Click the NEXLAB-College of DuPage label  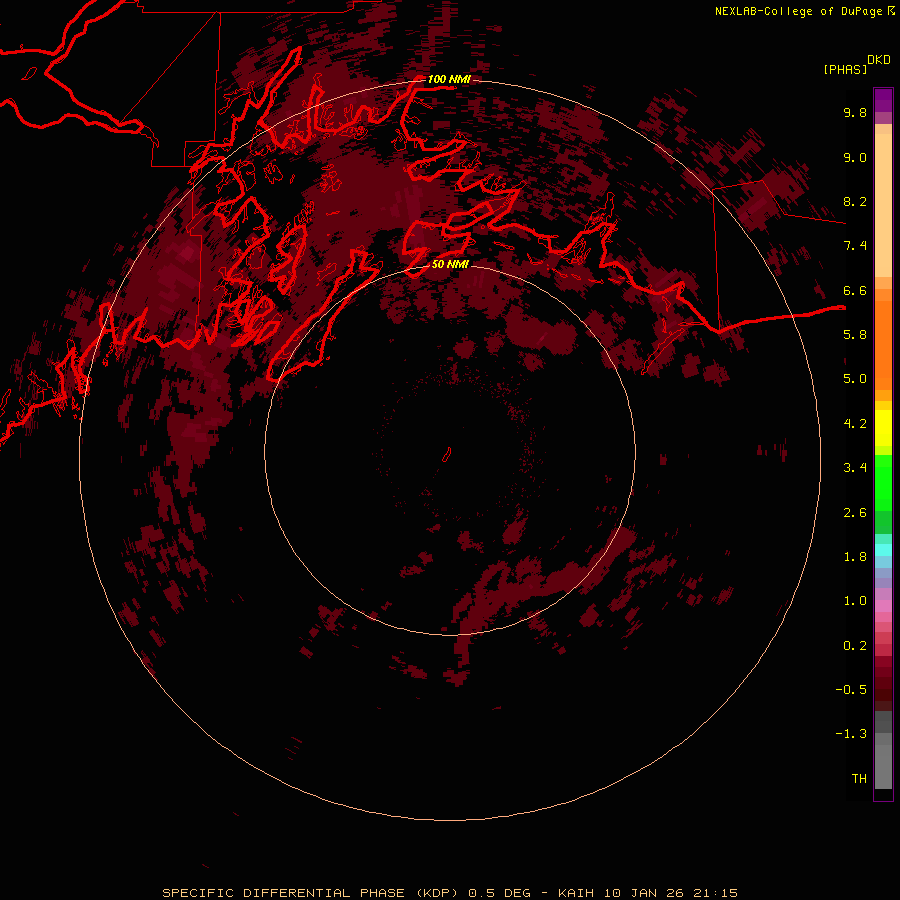click(798, 11)
